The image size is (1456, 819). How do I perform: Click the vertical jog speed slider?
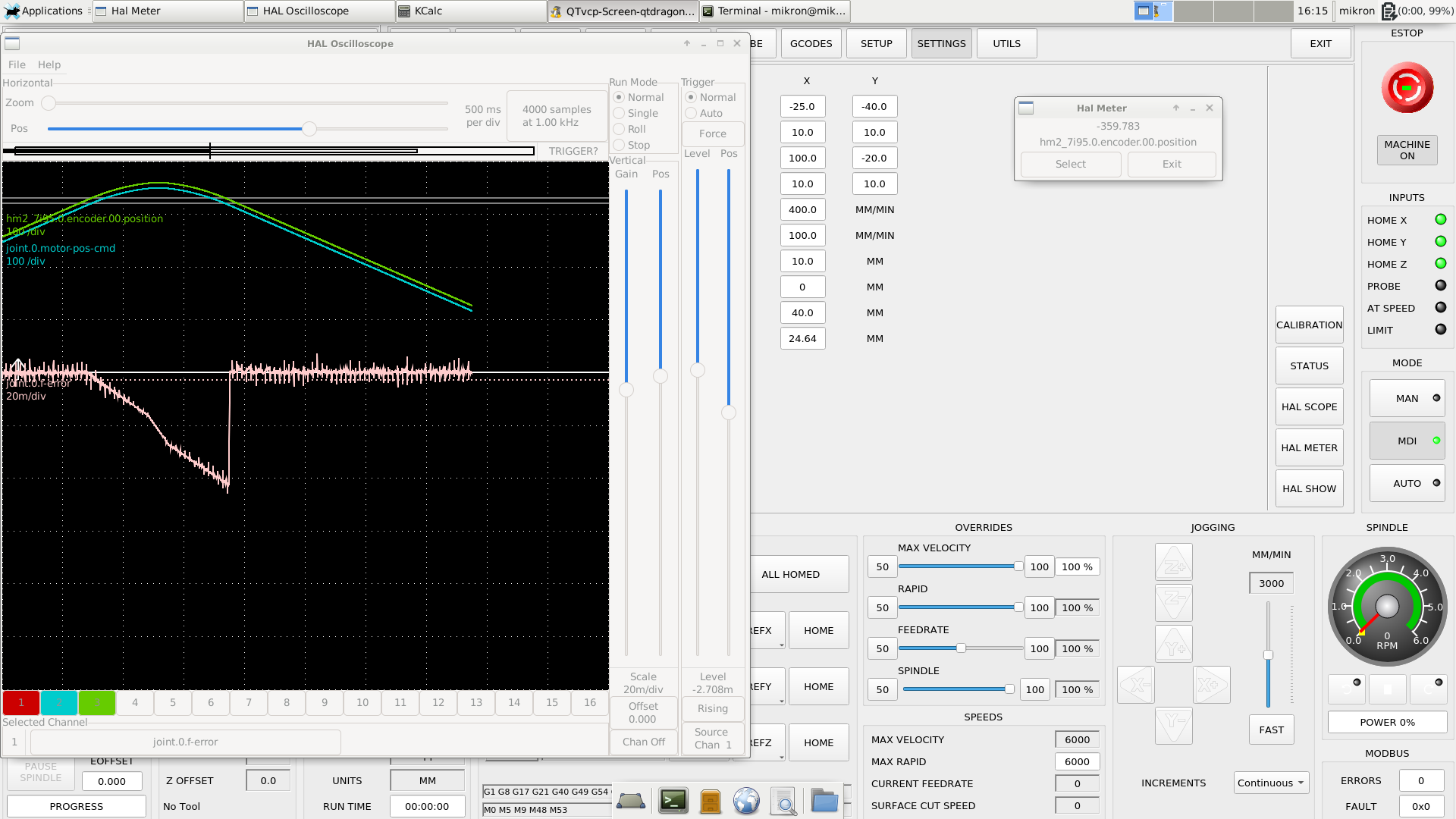click(x=1267, y=655)
